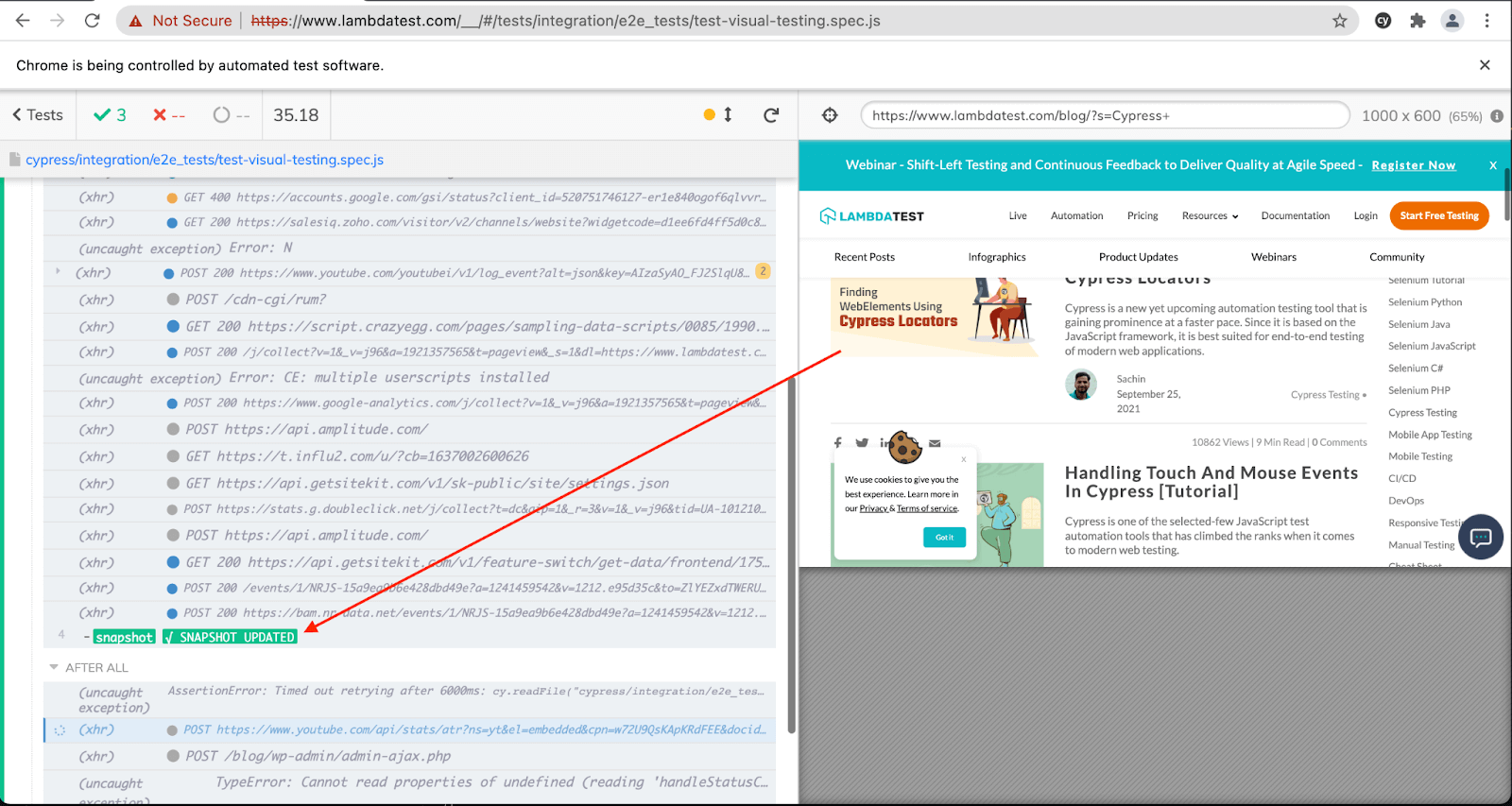
Task: Open the Cypress extension icon
Action: coord(1383,21)
